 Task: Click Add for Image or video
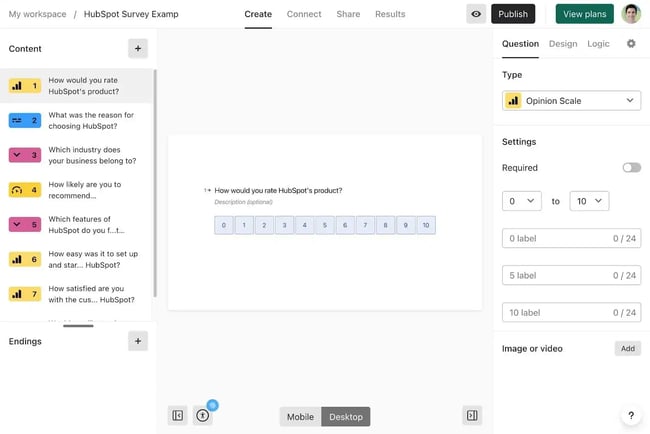(628, 349)
